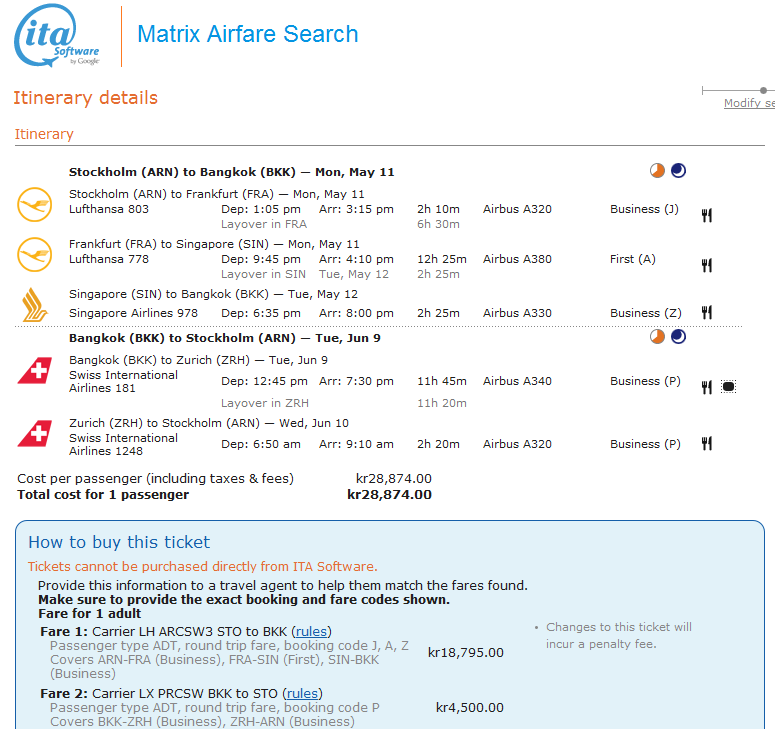Click the progress step marker above Modify search
The height and width of the screenshot is (729, 775).
pyautogui.click(x=764, y=90)
